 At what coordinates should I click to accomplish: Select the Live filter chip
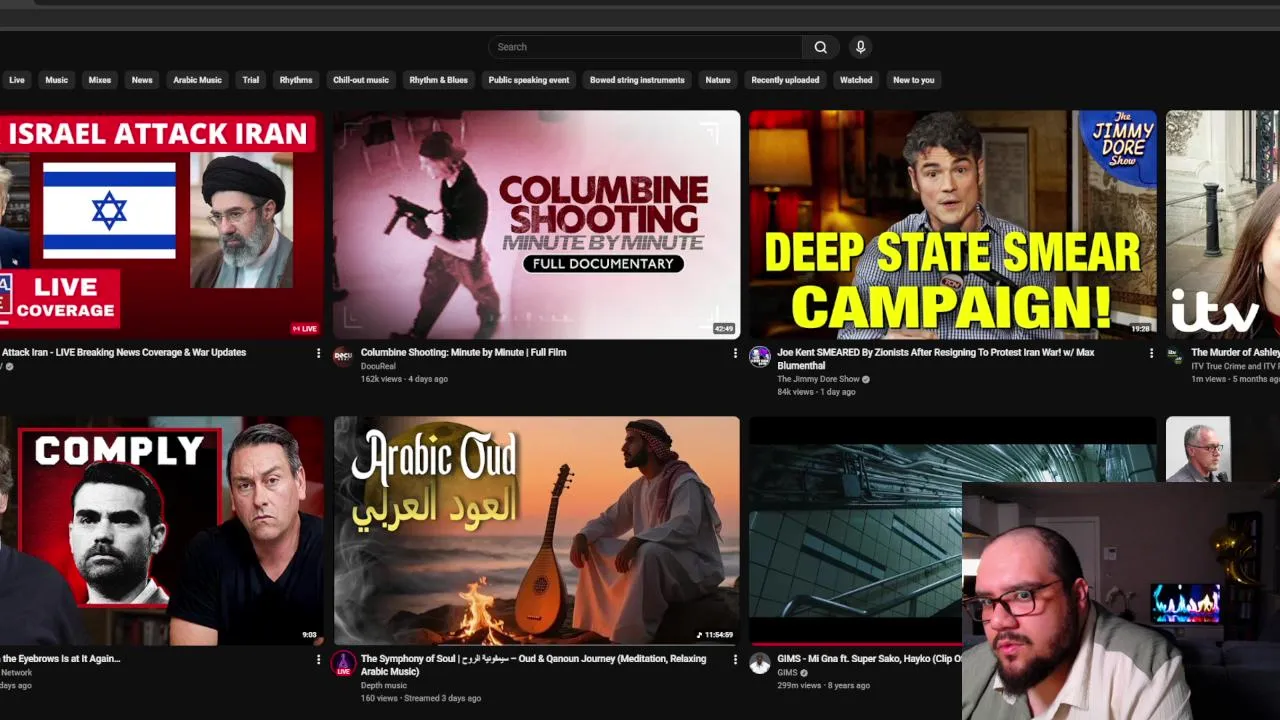[17, 80]
